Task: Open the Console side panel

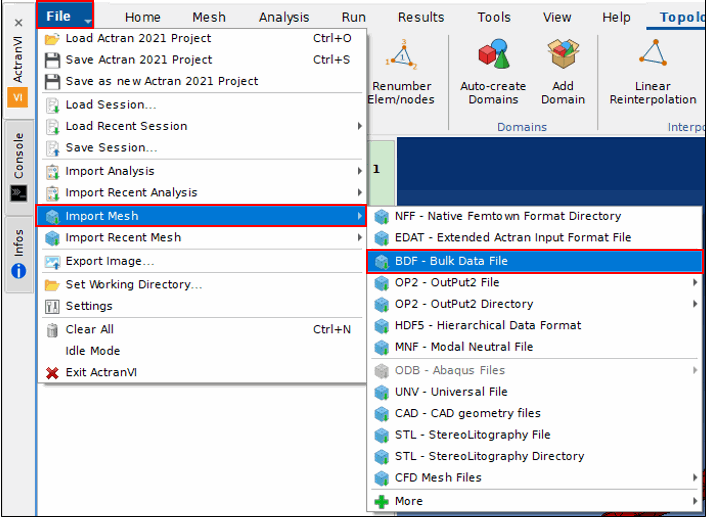Action: coord(19,167)
